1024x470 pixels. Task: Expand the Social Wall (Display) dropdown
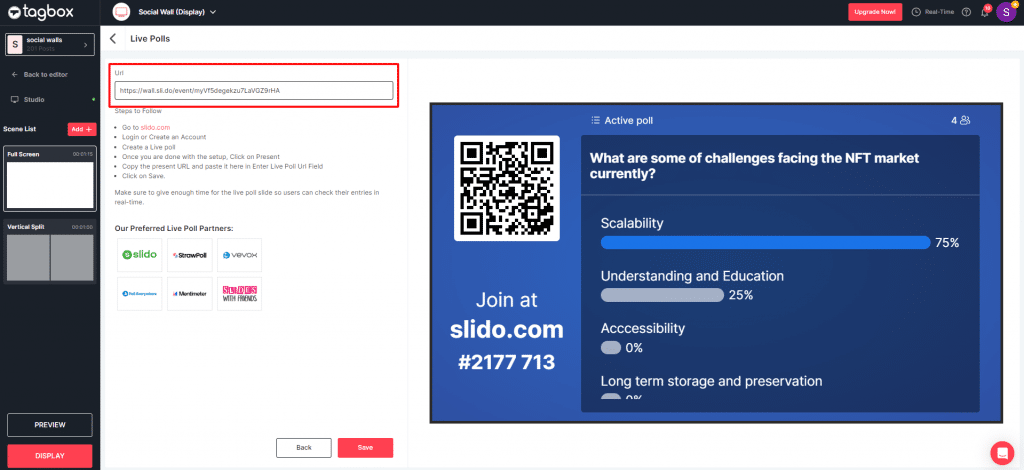[177, 12]
